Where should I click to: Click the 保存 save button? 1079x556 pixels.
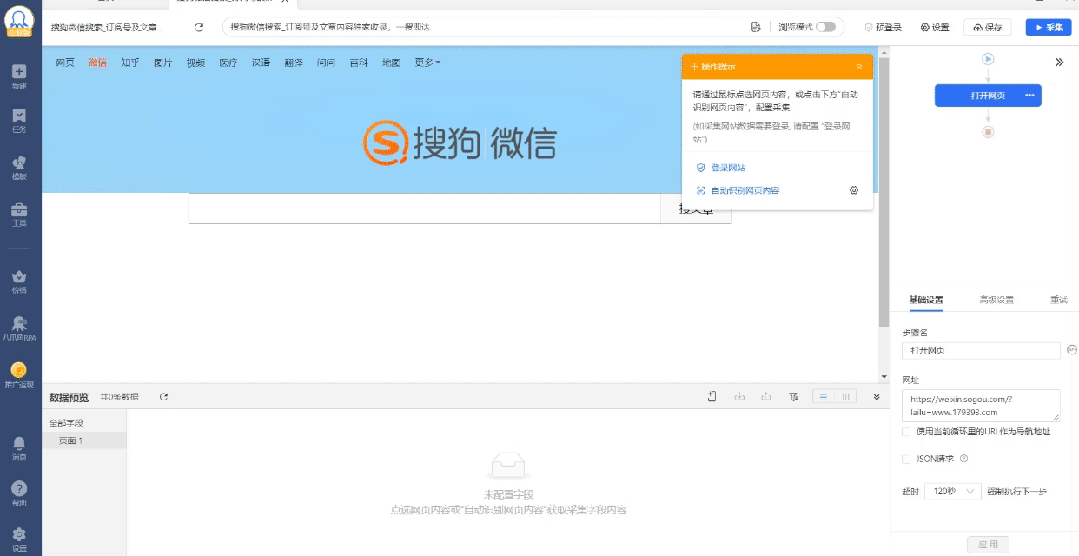tap(987, 27)
